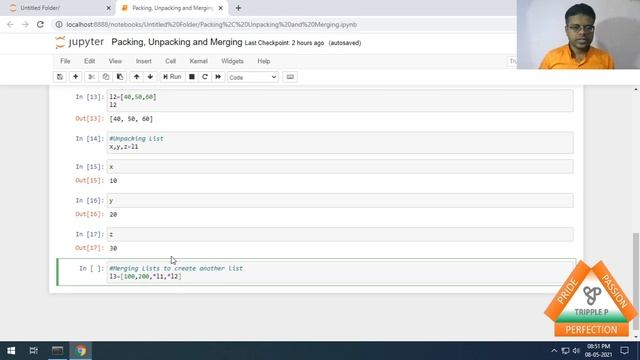Save notebook with the floppy disk icon

60,77
